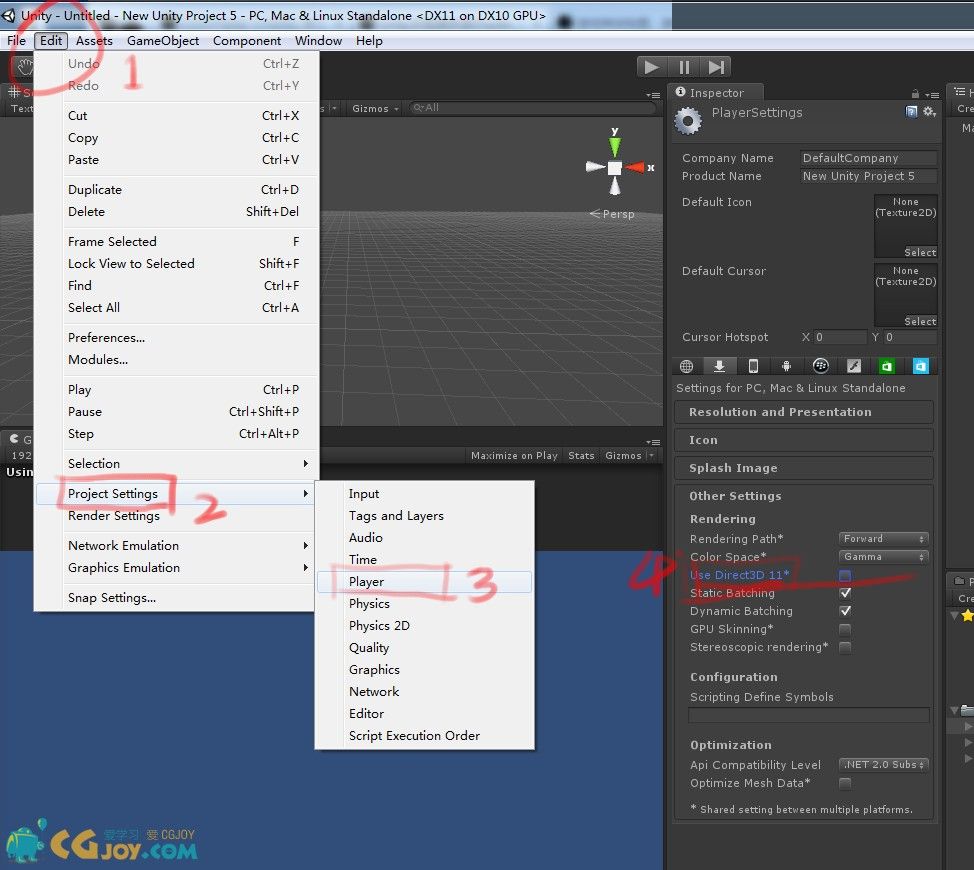974x870 pixels.
Task: Switch to the Web Player platform icon
Action: point(686,366)
